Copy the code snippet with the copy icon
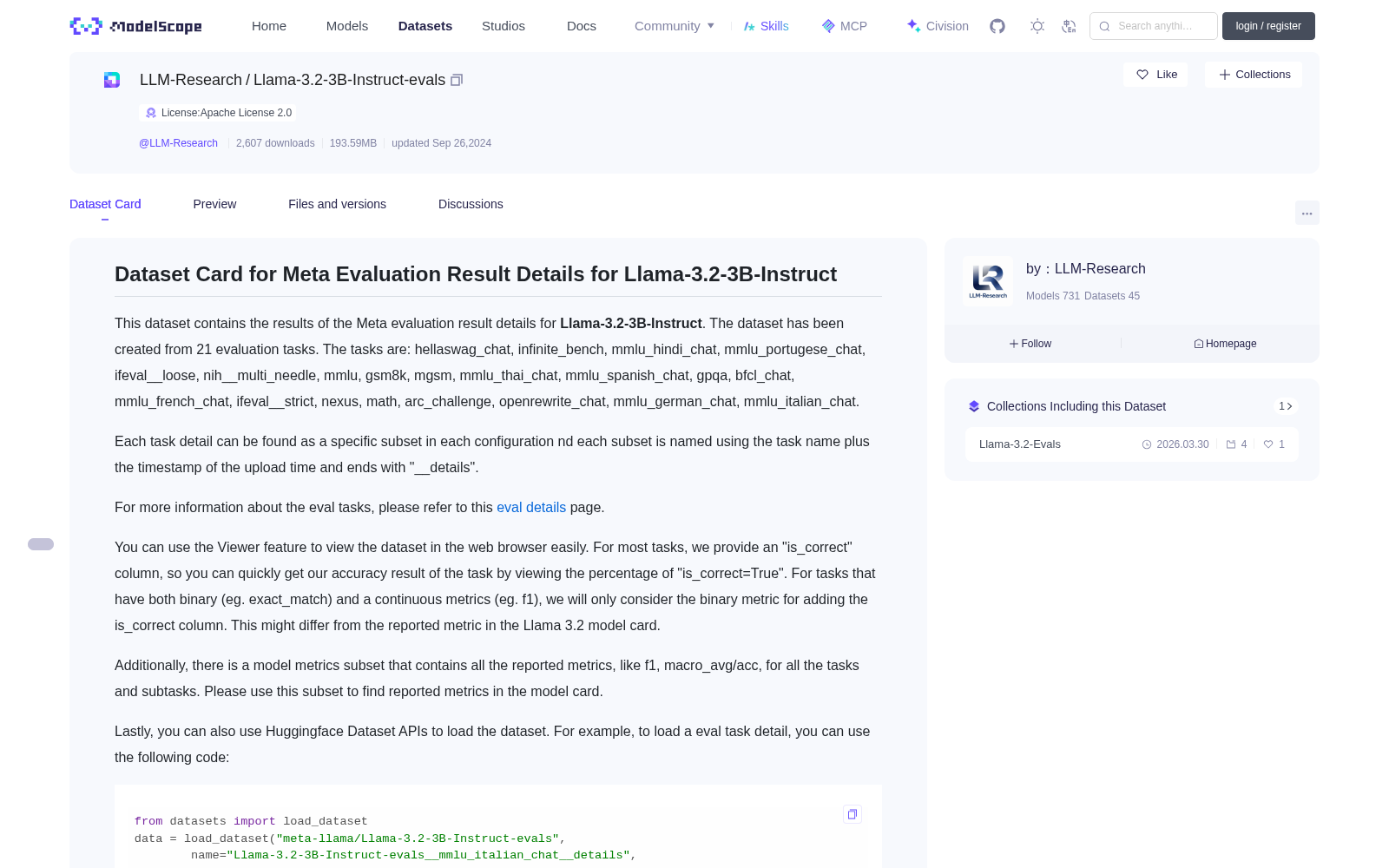The image size is (1389, 868). click(x=852, y=814)
